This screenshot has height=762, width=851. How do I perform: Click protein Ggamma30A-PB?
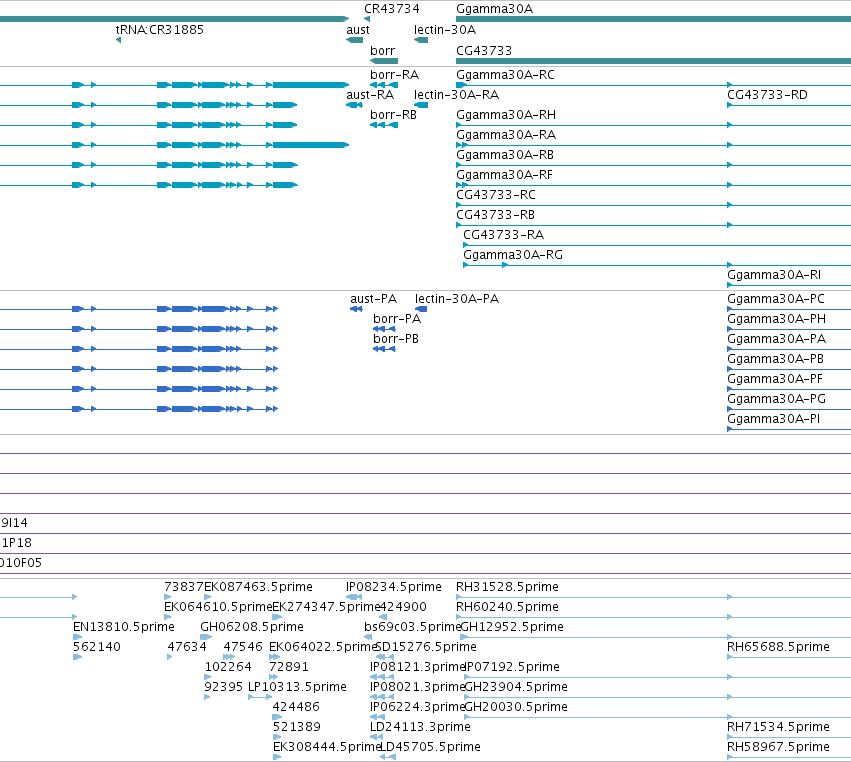(x=776, y=359)
